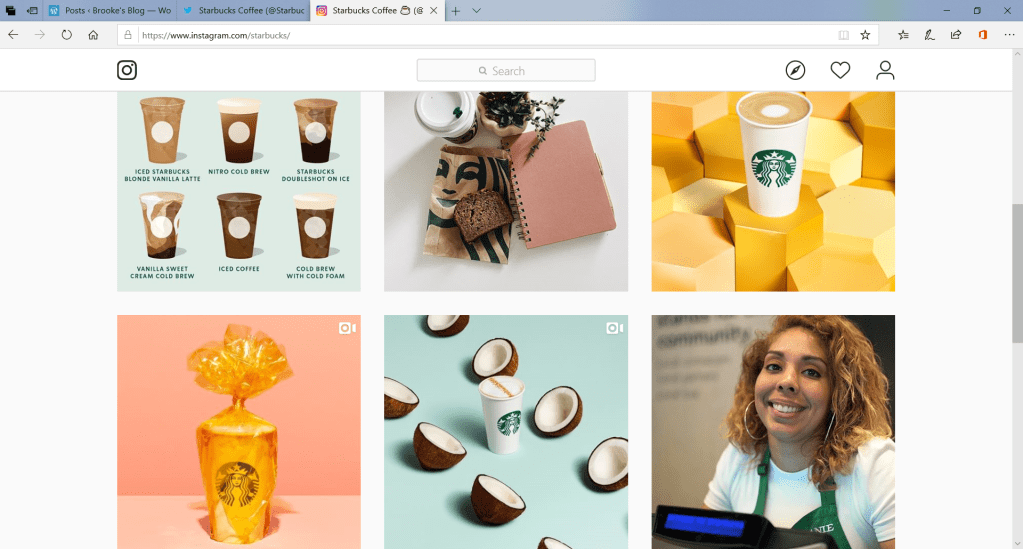This screenshot has height=549, width=1023.
Task: Open the Office extension icon
Action: pyautogui.click(x=983, y=34)
